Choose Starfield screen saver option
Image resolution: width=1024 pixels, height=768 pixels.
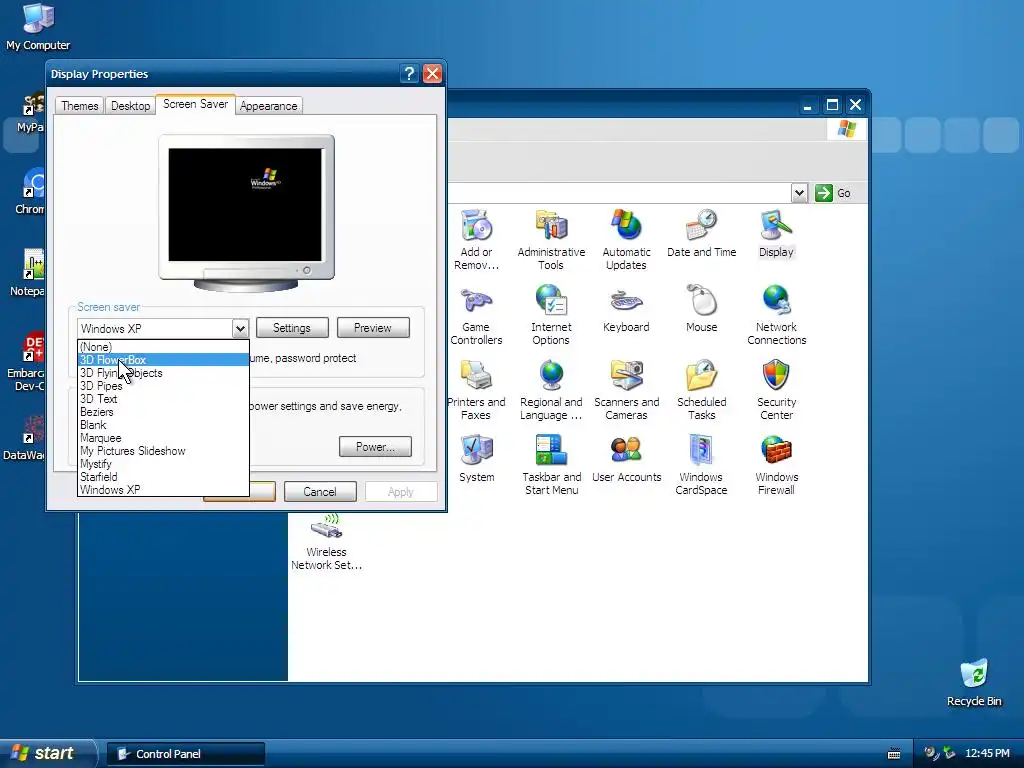(163, 477)
